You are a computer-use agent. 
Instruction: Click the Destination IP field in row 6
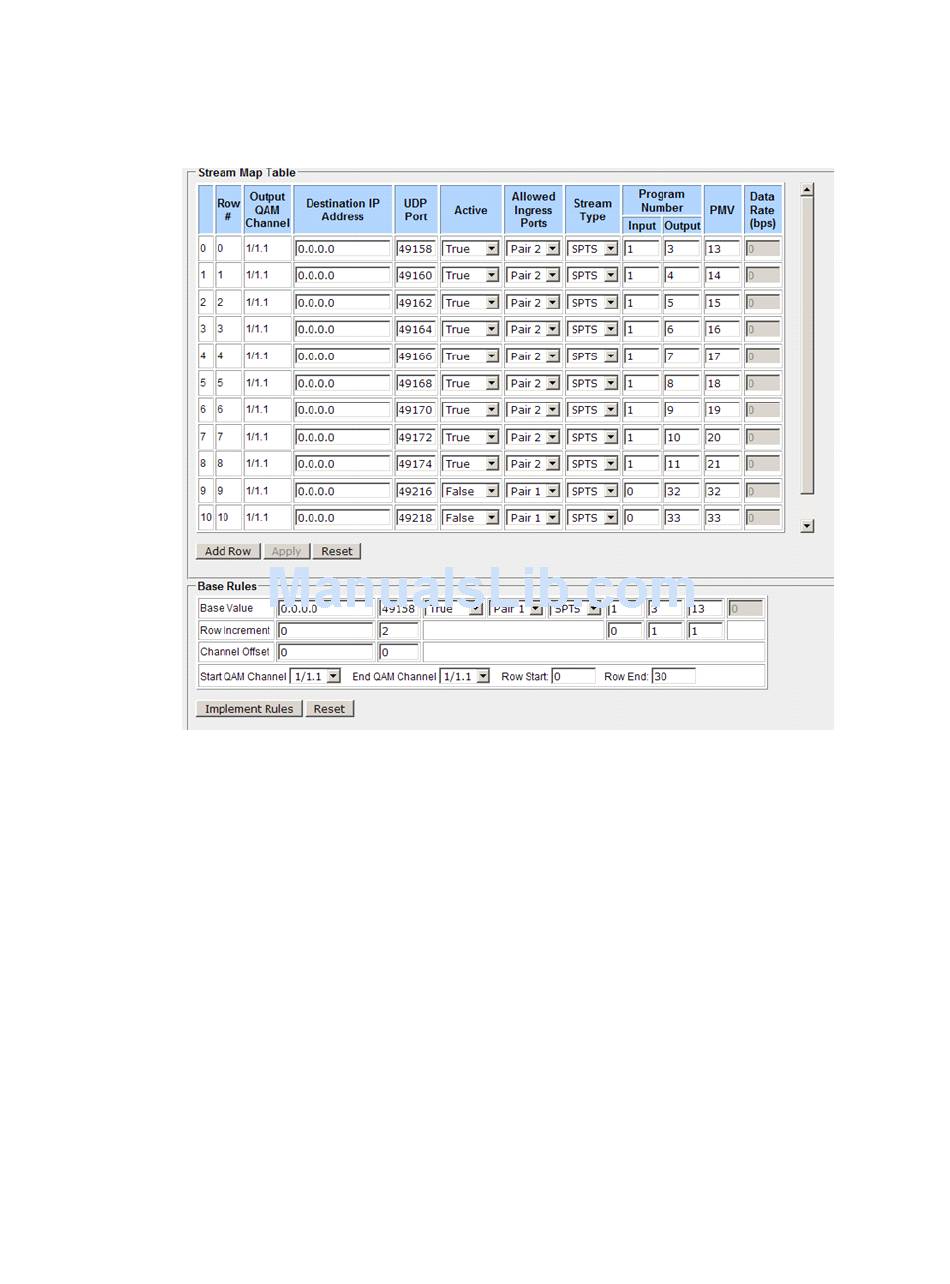pos(343,410)
